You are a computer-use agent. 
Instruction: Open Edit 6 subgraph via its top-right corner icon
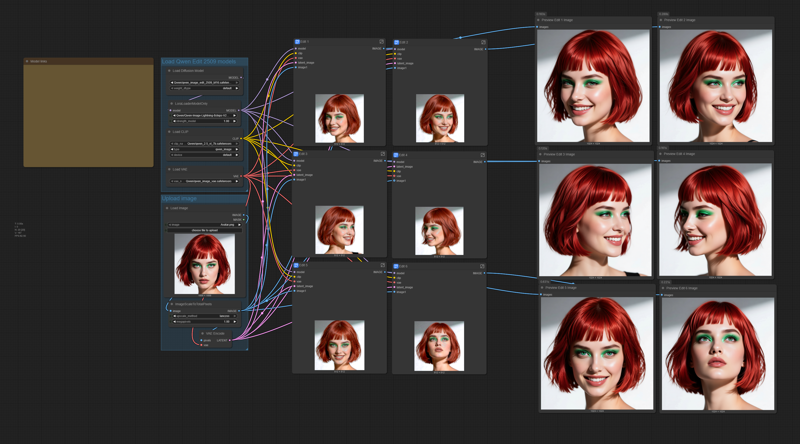click(x=482, y=267)
